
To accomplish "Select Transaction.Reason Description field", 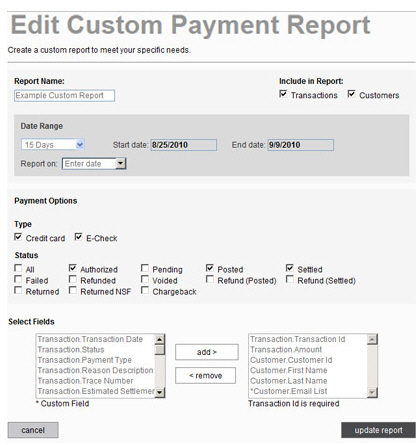I will (95, 370).
